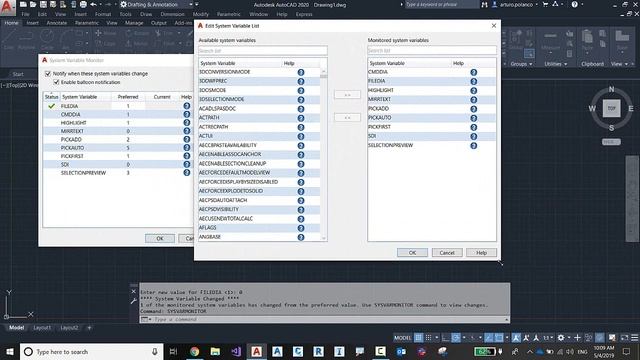This screenshot has height=360, width=640.
Task: Toggle grid display in the status bar
Action: pyautogui.click(x=418, y=338)
